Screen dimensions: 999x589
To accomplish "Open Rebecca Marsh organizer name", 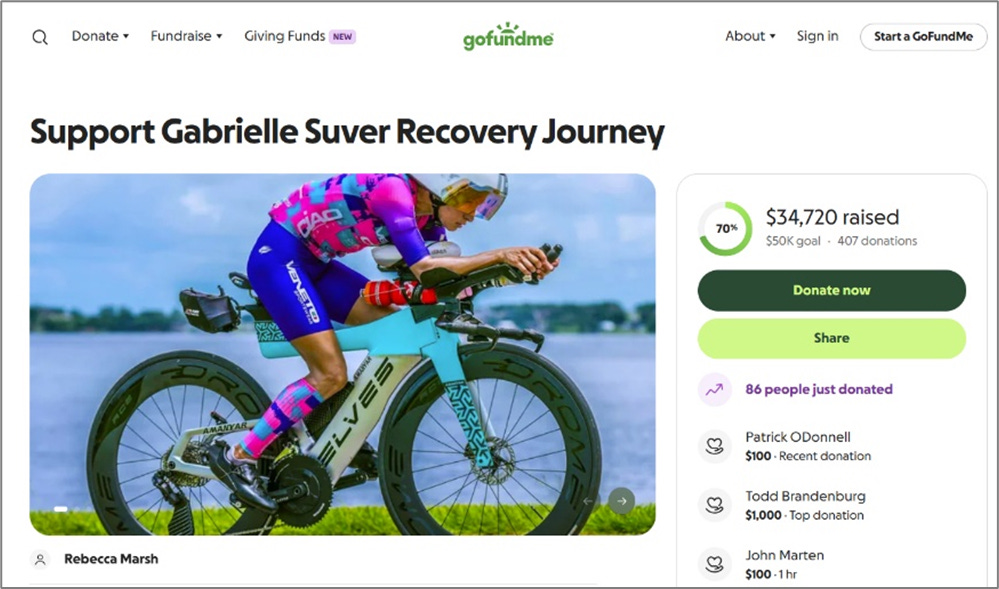I will point(111,559).
